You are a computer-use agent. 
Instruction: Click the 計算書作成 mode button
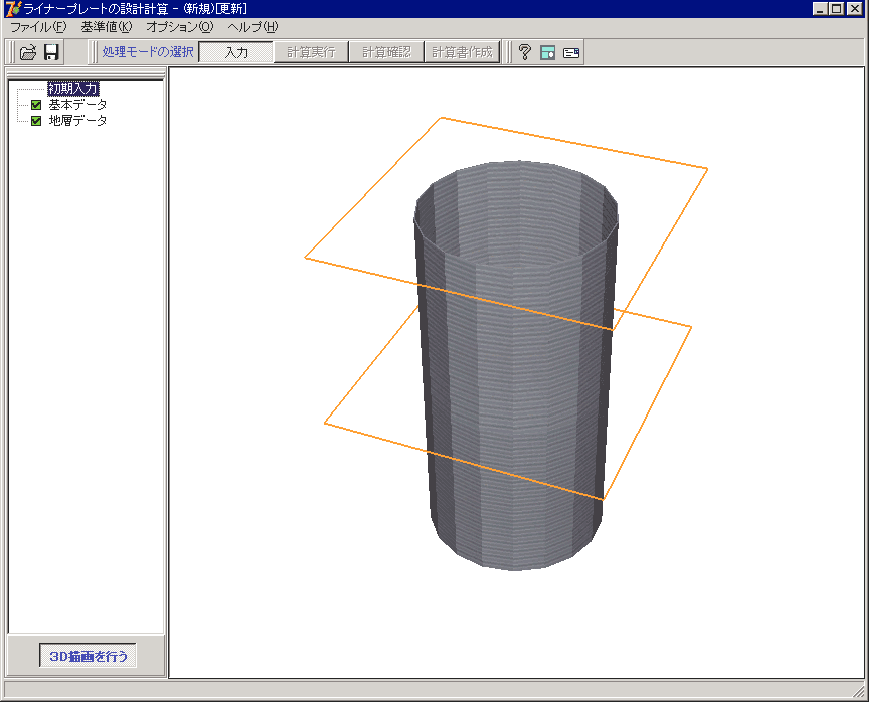coord(462,52)
